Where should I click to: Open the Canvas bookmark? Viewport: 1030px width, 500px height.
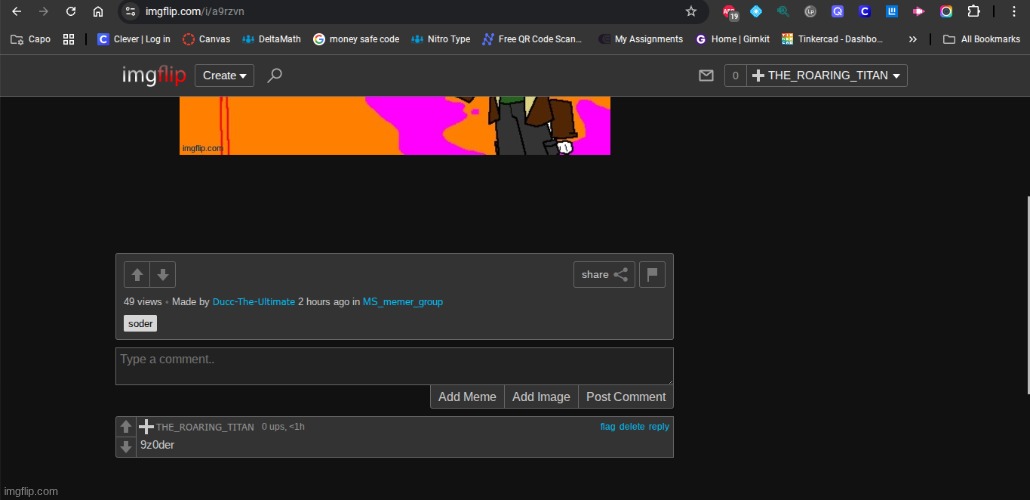[206, 39]
